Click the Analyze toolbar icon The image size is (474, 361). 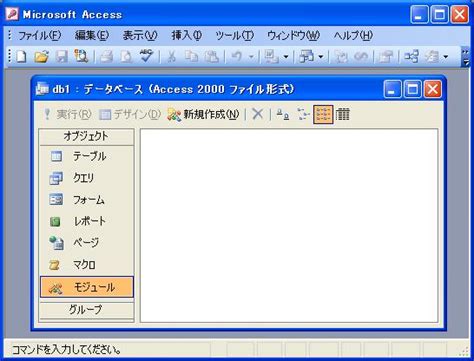307,57
